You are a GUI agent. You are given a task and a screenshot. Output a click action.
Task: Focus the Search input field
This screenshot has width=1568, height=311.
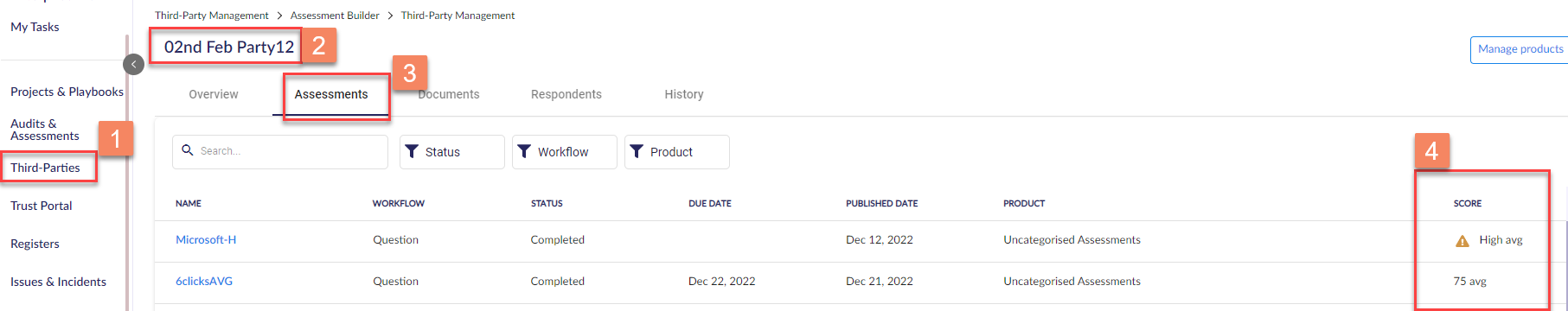tap(280, 151)
